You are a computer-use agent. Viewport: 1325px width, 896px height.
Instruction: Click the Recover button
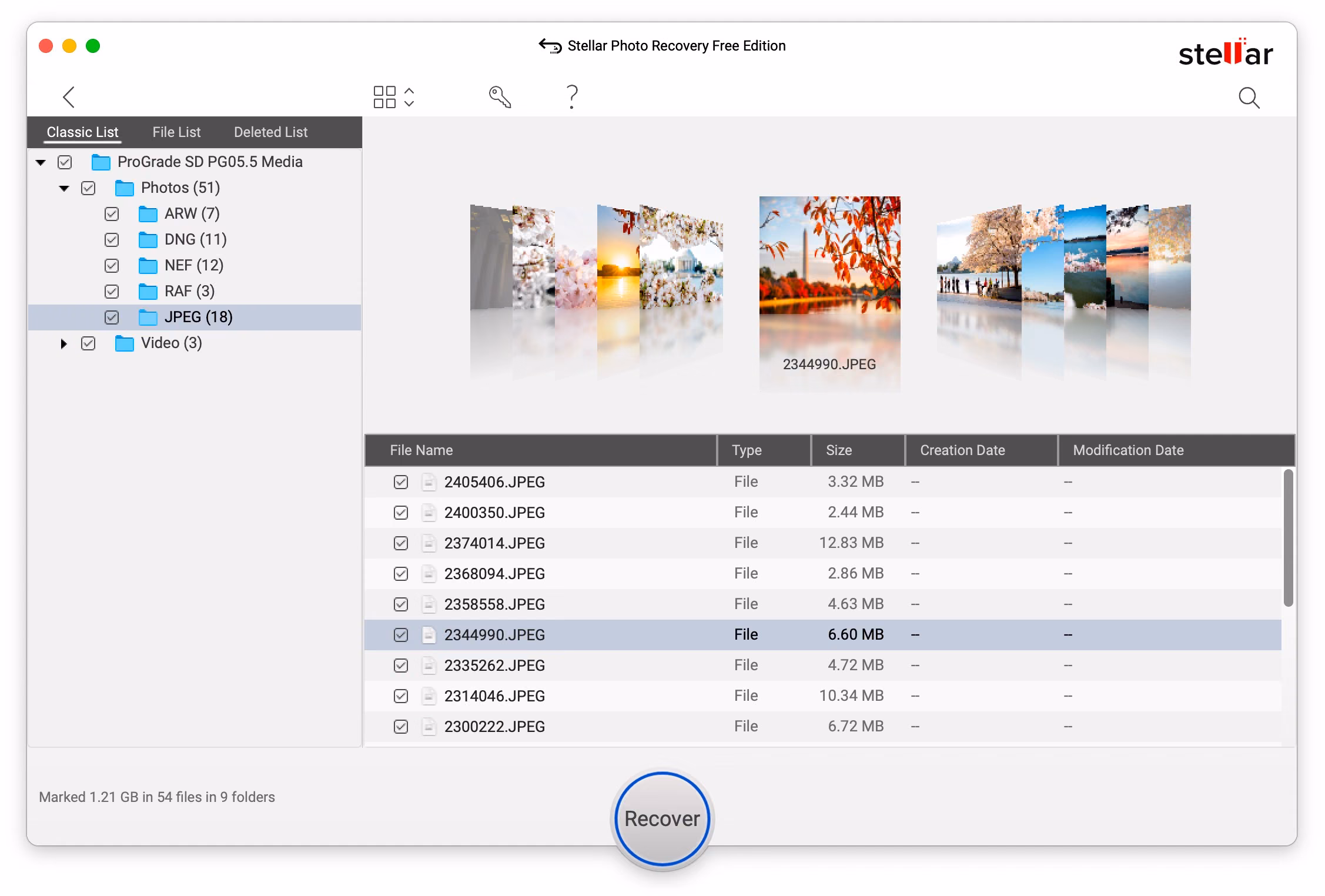pyautogui.click(x=662, y=819)
